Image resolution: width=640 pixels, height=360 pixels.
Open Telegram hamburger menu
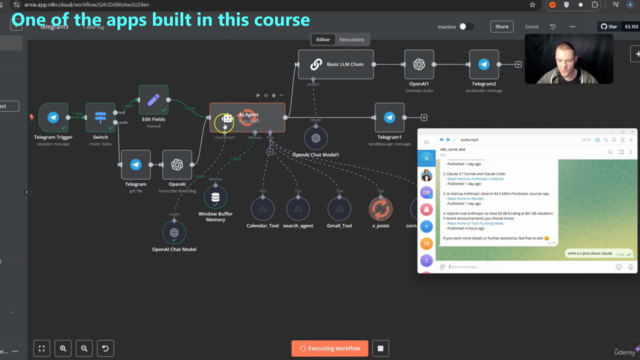click(x=427, y=142)
